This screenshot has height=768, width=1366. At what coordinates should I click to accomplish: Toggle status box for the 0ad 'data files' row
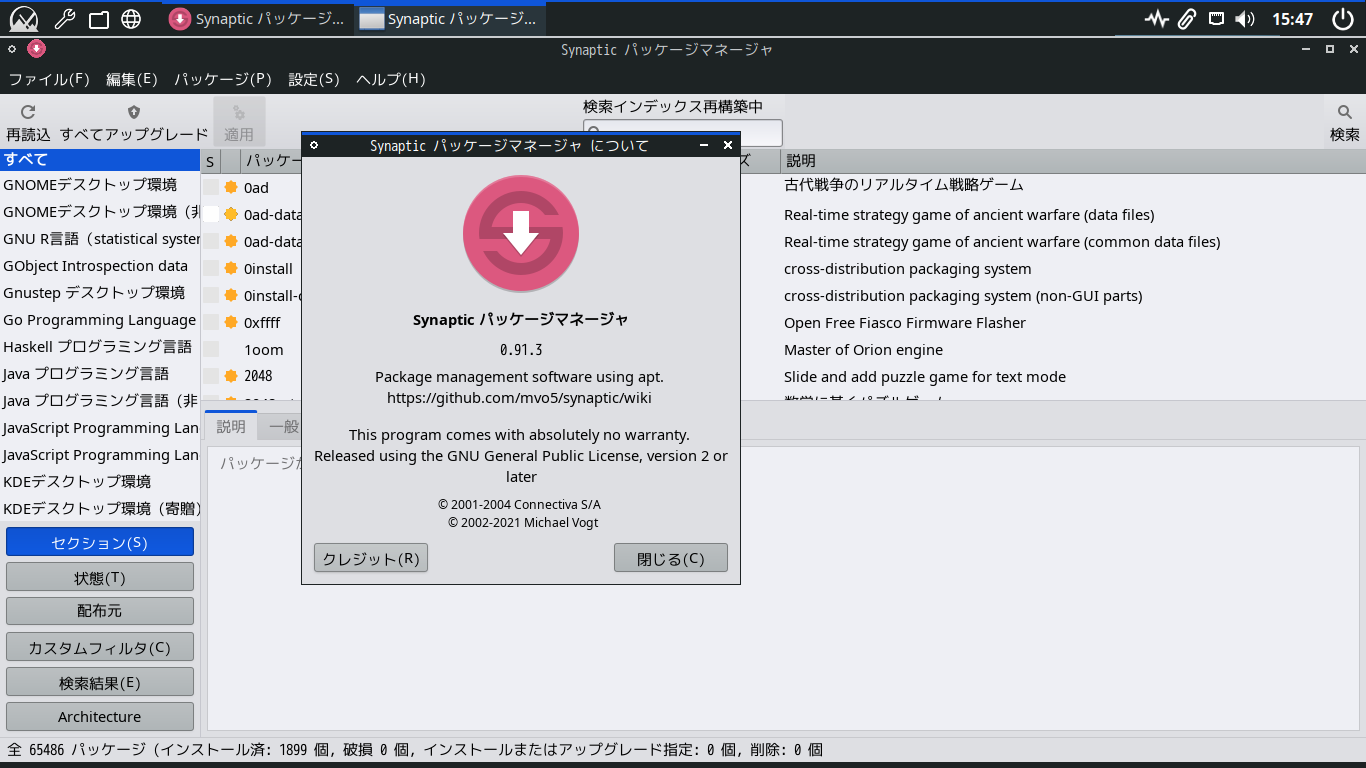point(211,214)
